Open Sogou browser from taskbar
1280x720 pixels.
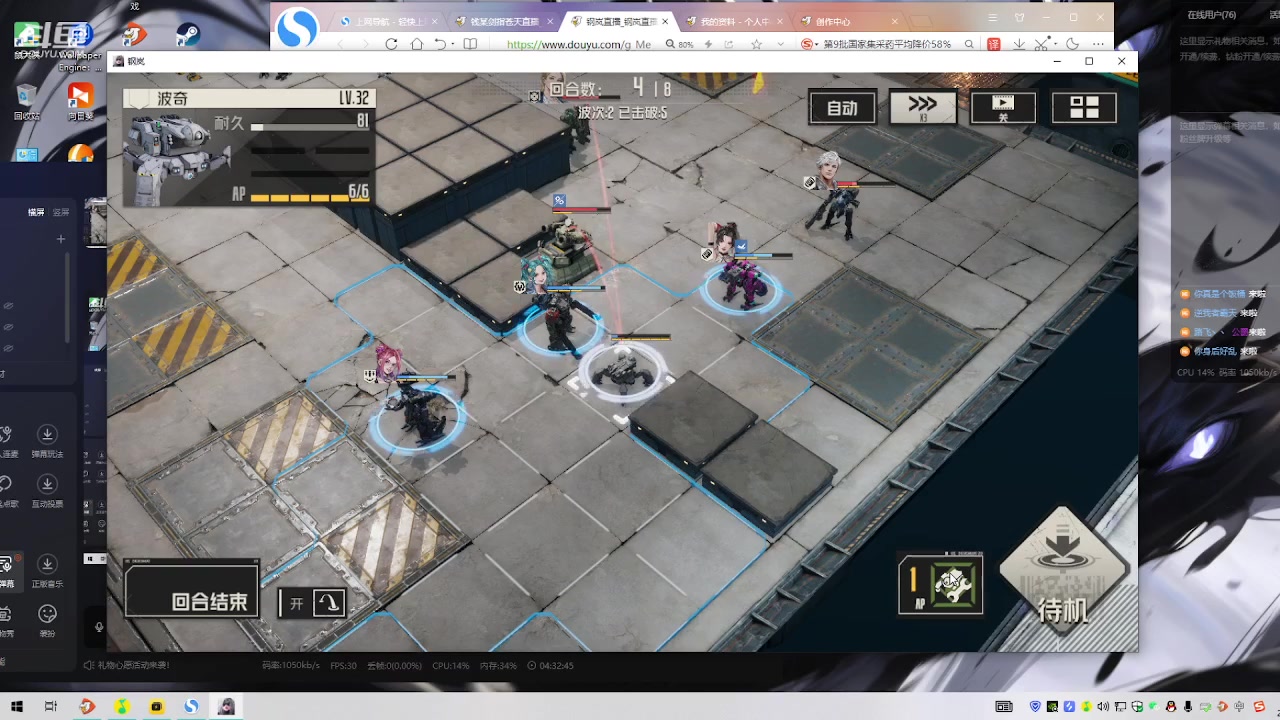191,707
